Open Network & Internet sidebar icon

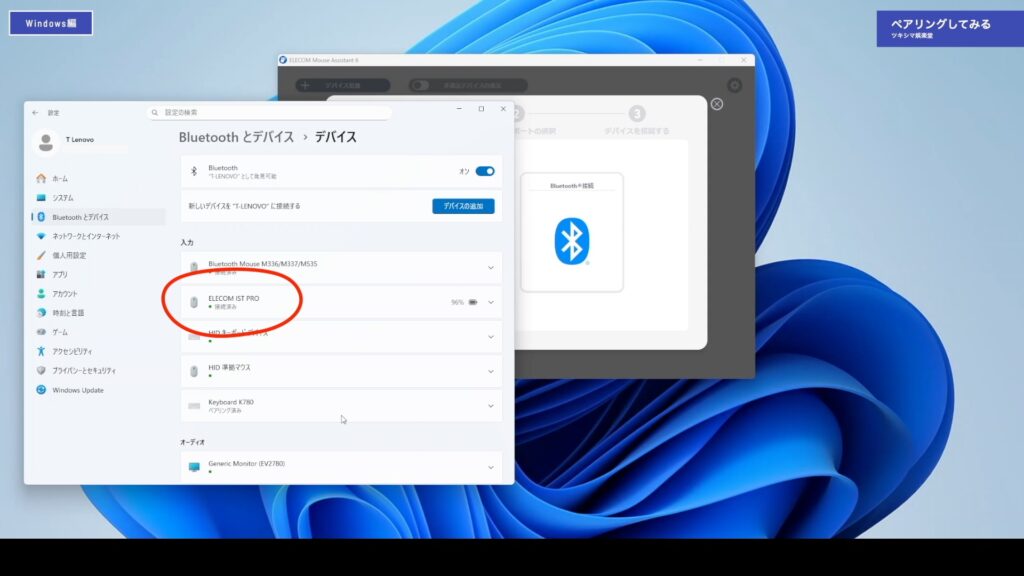41,236
